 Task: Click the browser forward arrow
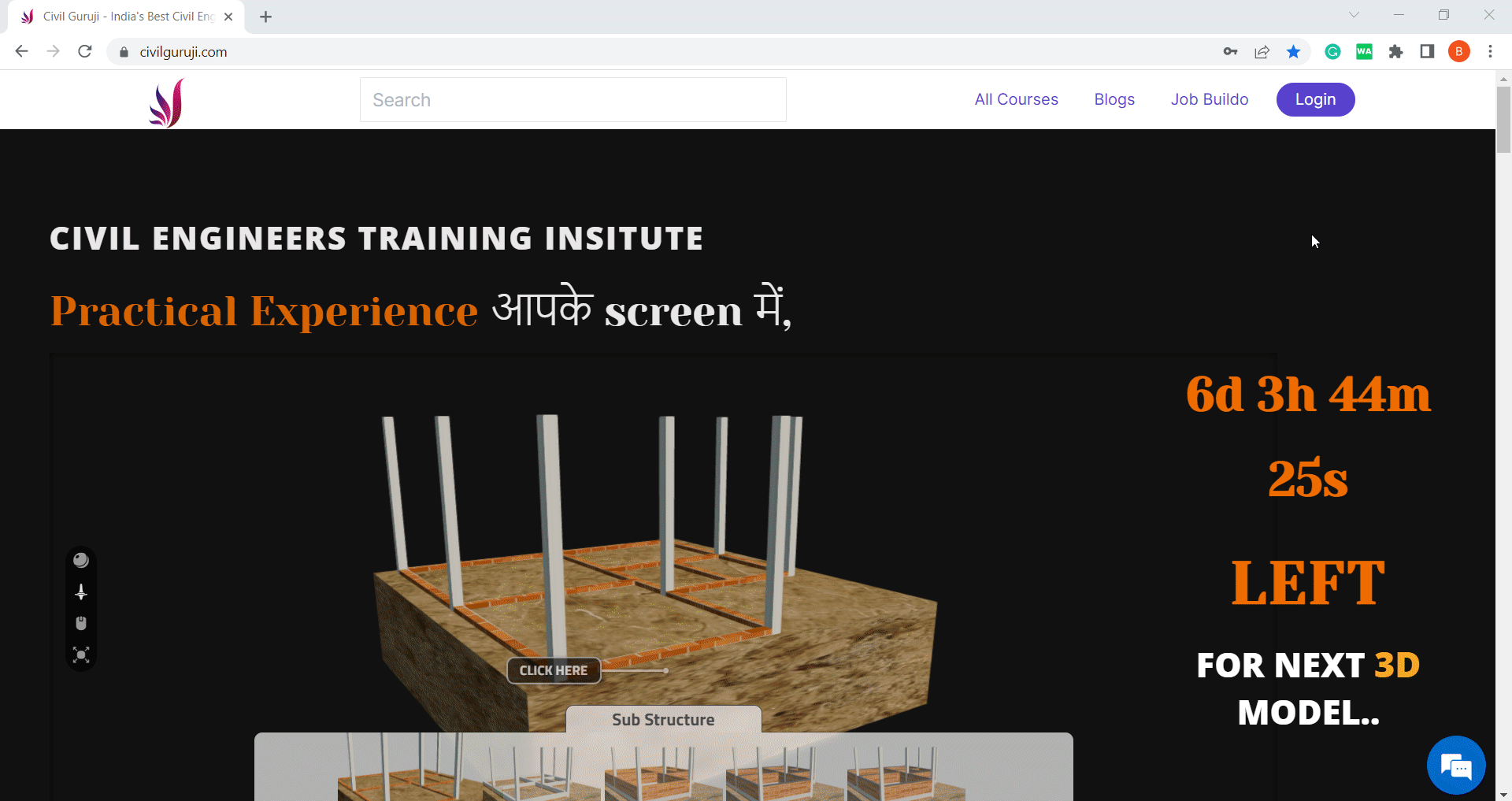tap(53, 51)
